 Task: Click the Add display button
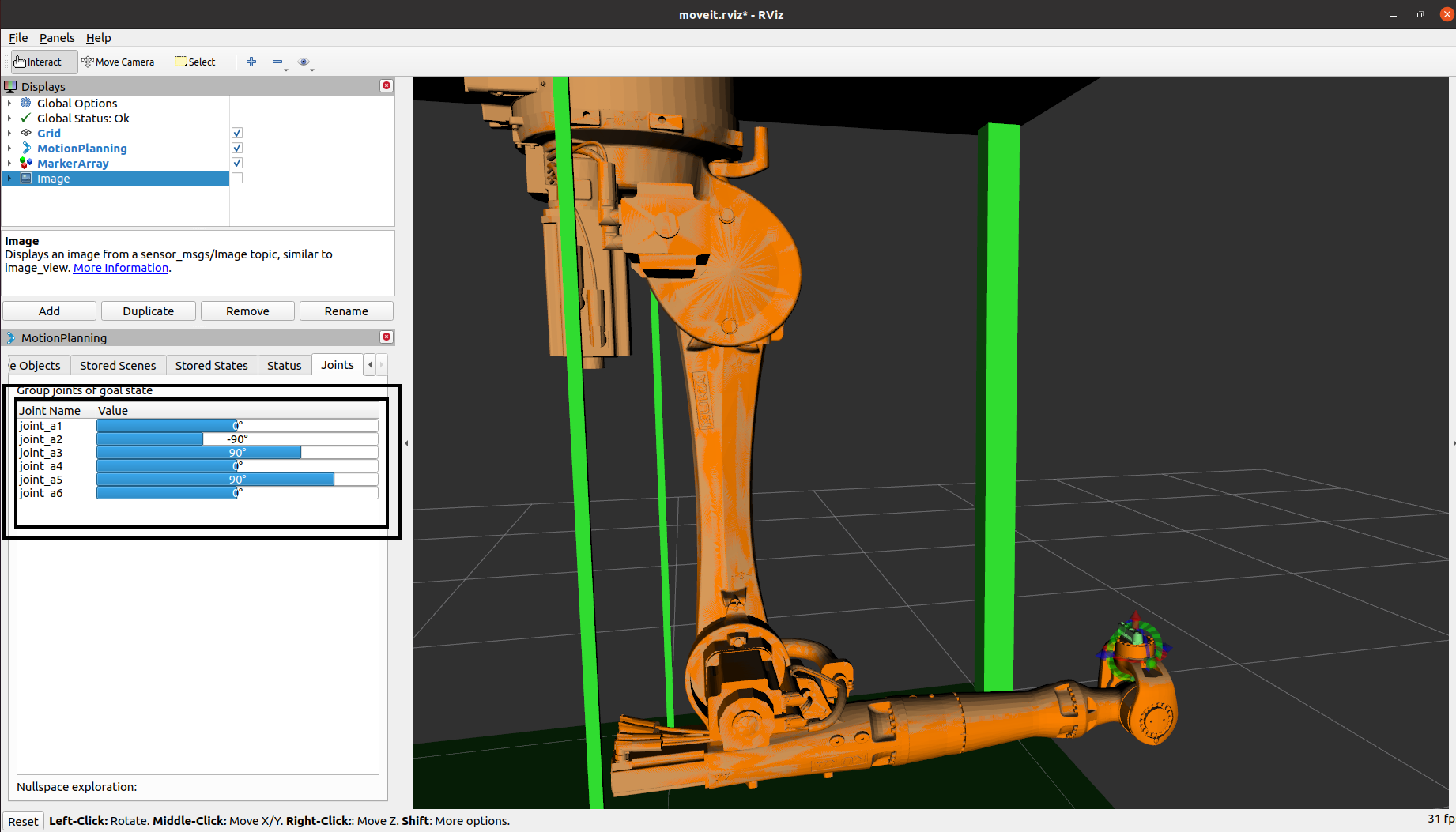[x=49, y=311]
